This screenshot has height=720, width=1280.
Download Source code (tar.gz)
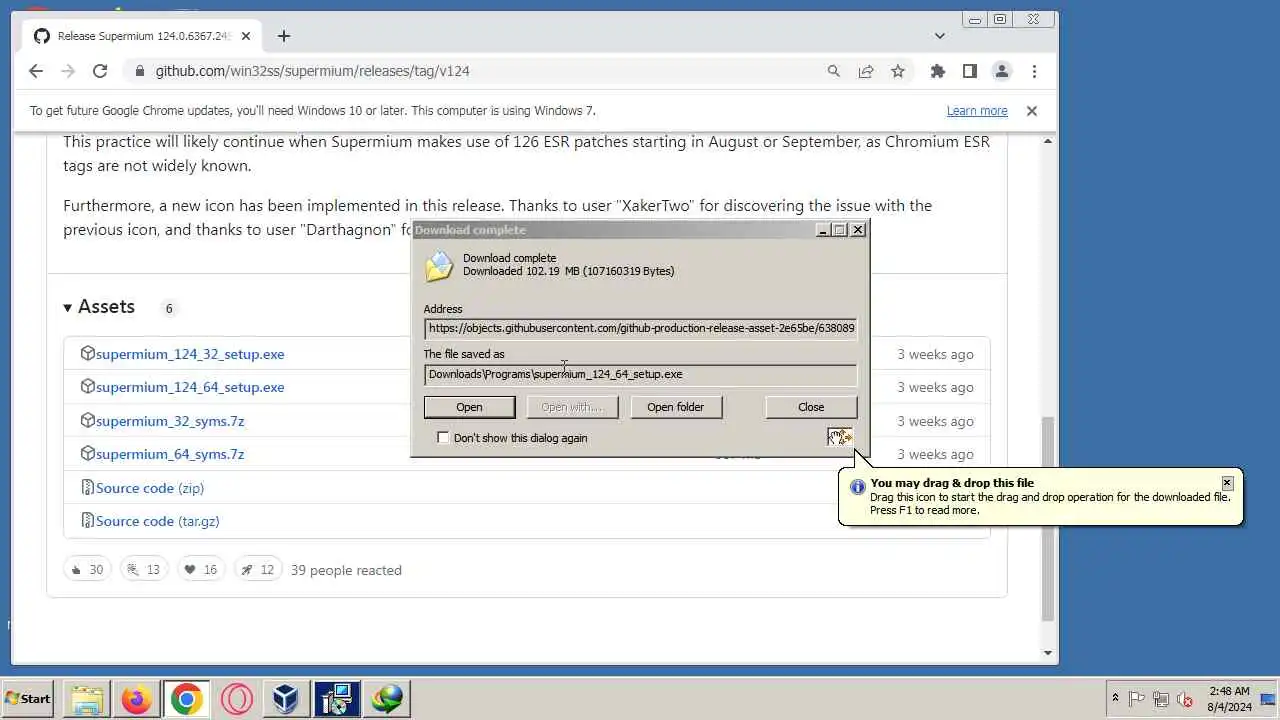(158, 521)
